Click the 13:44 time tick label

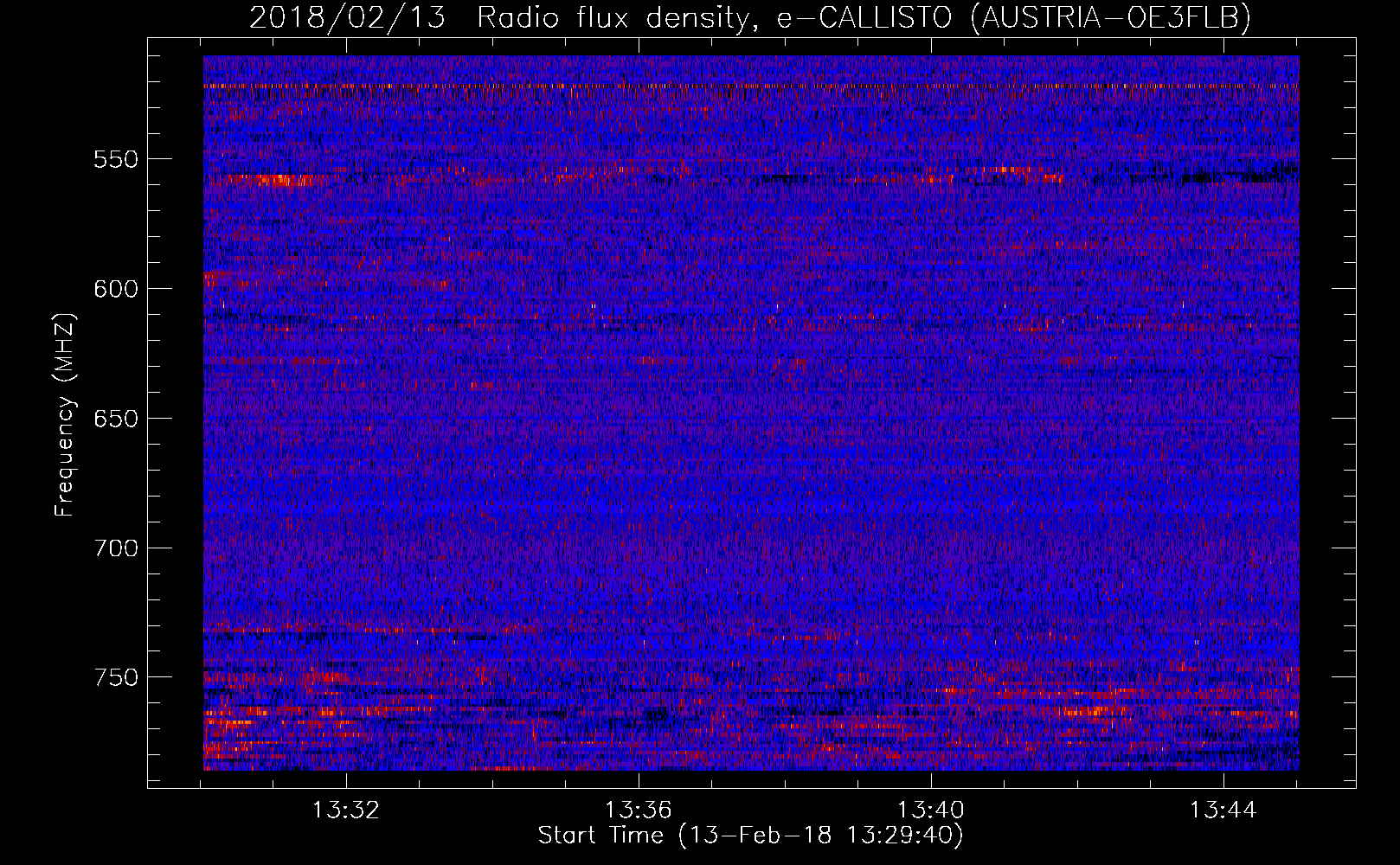pos(1223,811)
